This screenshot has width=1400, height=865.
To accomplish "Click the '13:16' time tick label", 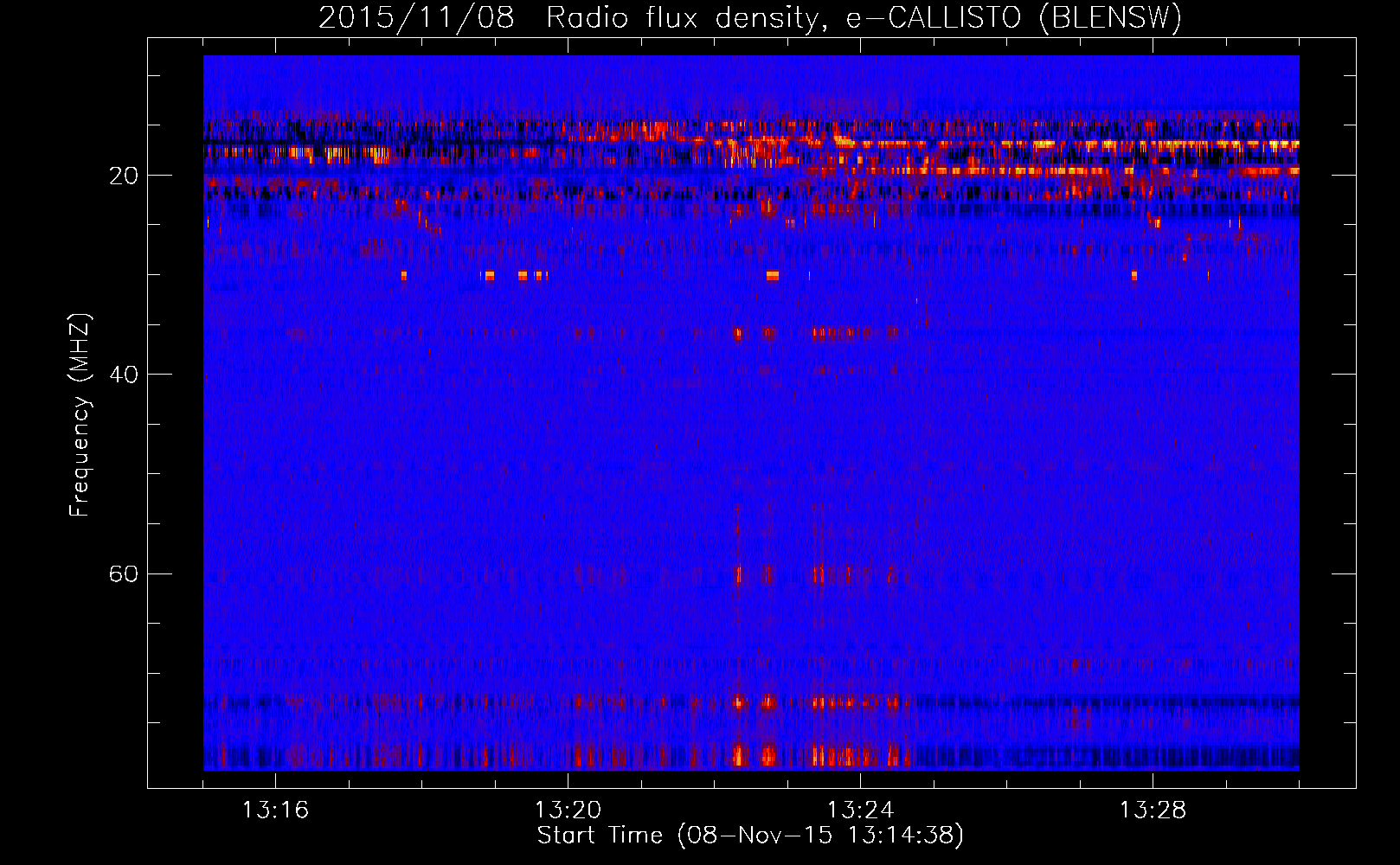I will [x=275, y=810].
